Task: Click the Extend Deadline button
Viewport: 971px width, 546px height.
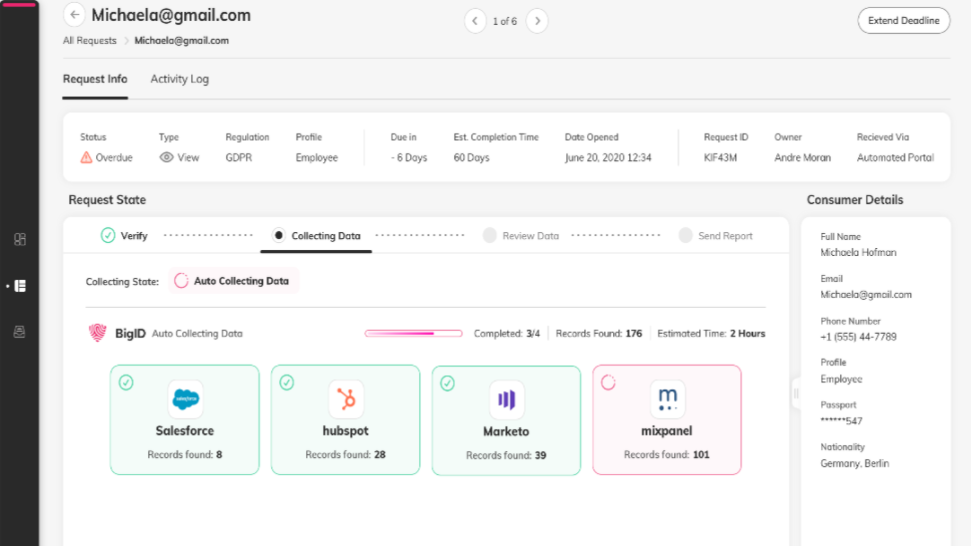Action: click(904, 20)
